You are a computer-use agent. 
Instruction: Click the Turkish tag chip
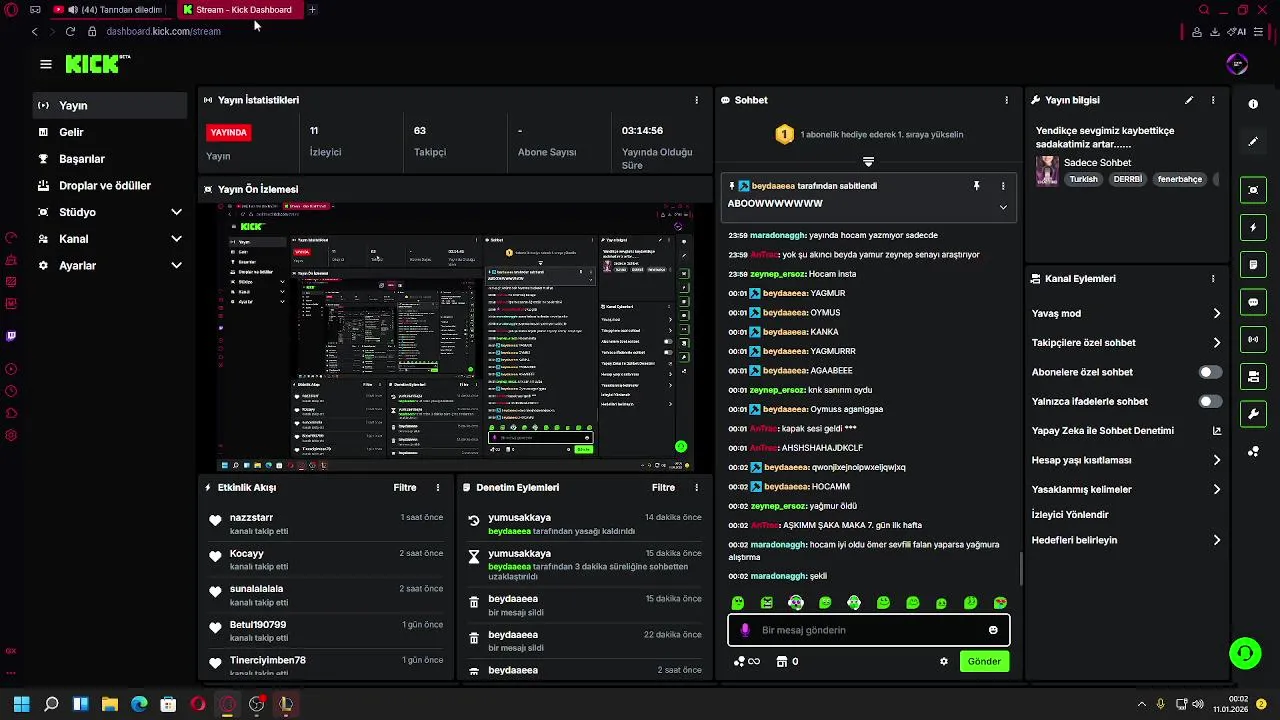[1083, 180]
